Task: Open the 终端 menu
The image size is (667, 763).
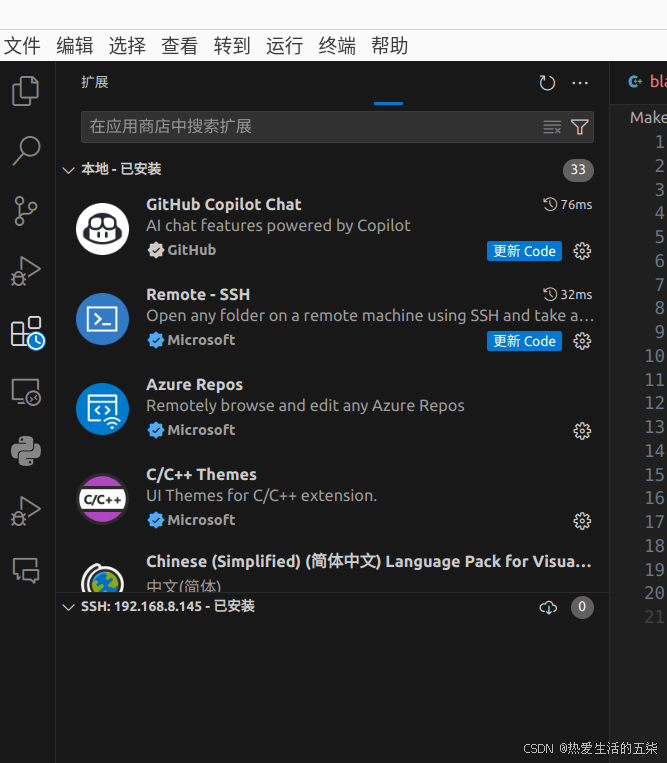Action: pos(337,46)
